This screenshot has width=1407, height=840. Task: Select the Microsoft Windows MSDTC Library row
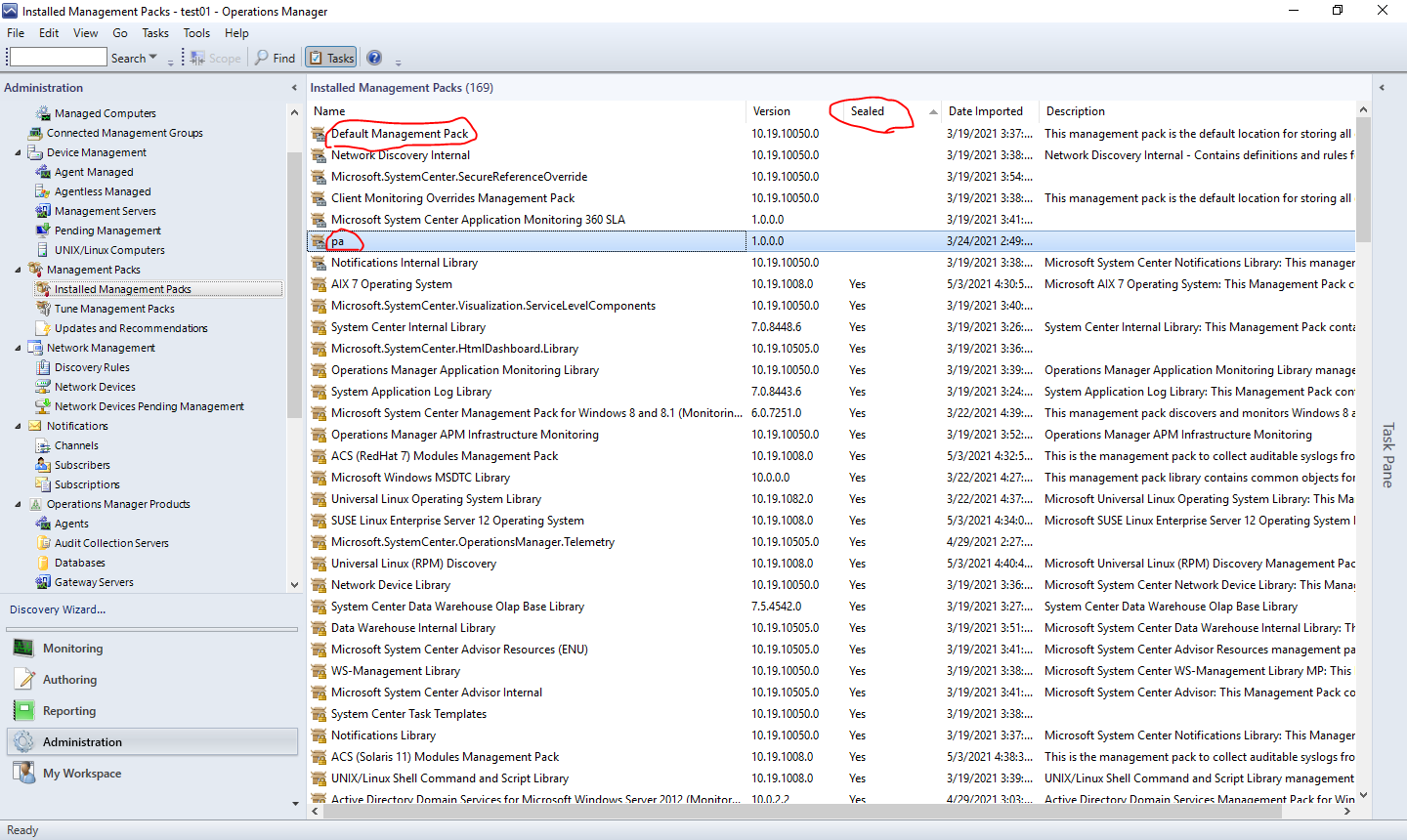(832, 478)
